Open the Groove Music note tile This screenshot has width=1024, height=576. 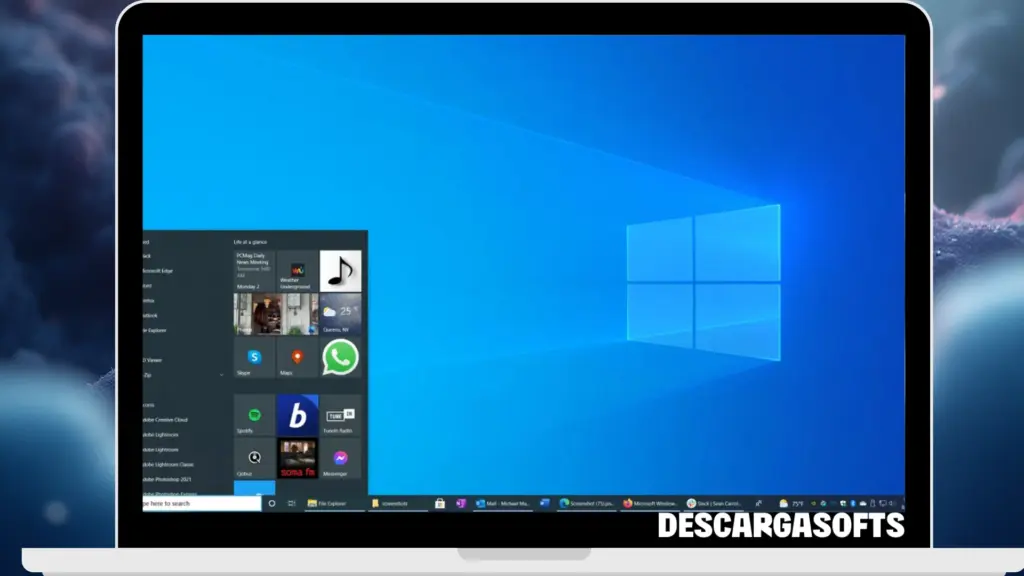pyautogui.click(x=340, y=270)
